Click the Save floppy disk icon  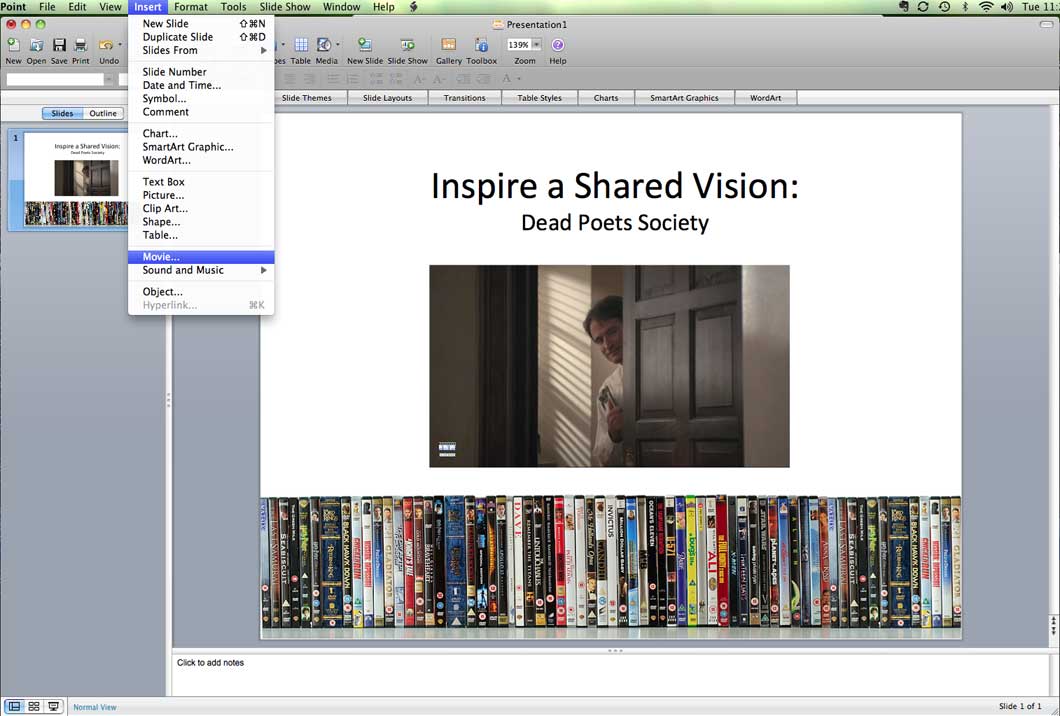59,45
